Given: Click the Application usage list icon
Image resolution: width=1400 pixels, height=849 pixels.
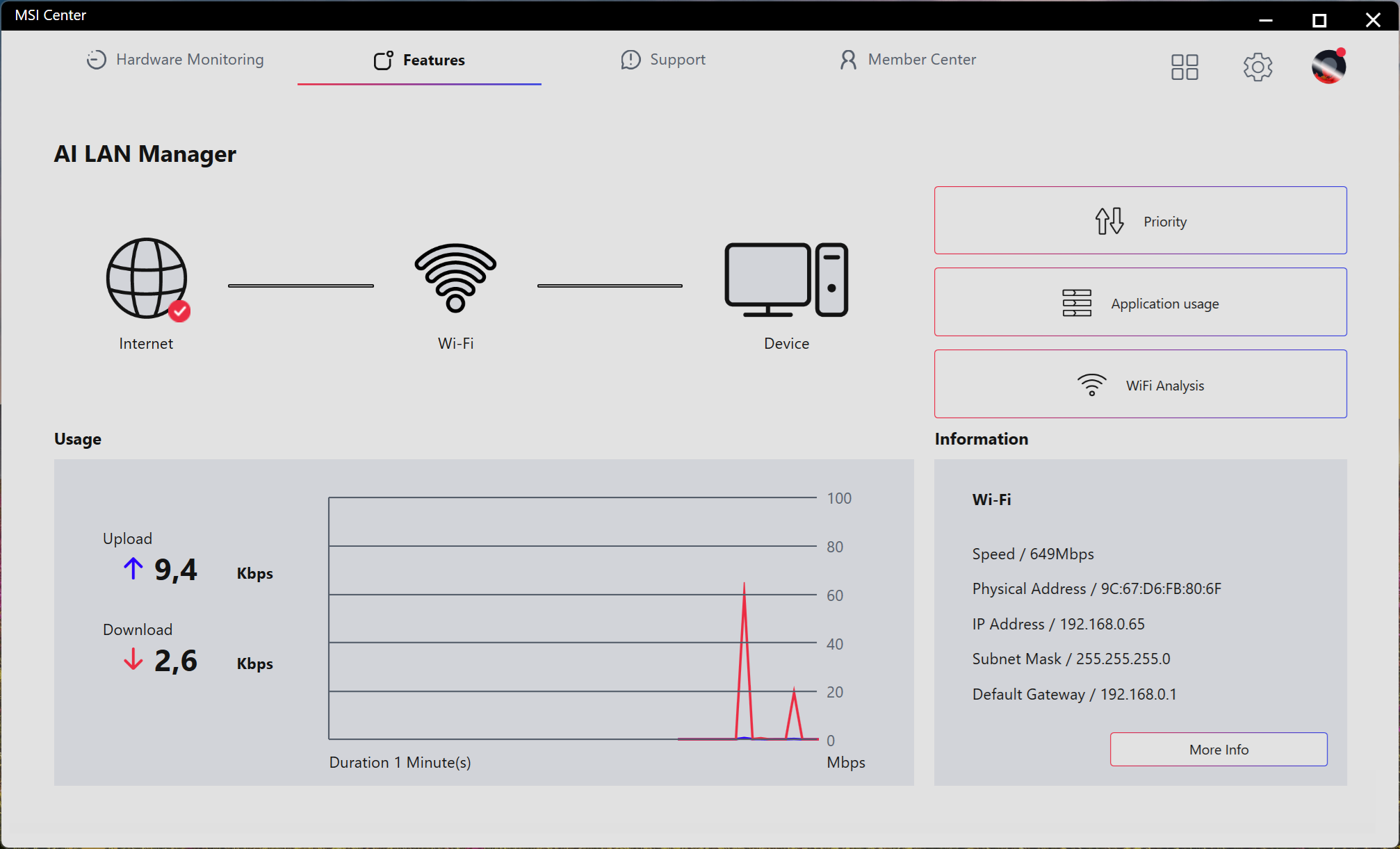Looking at the screenshot, I should point(1077,303).
